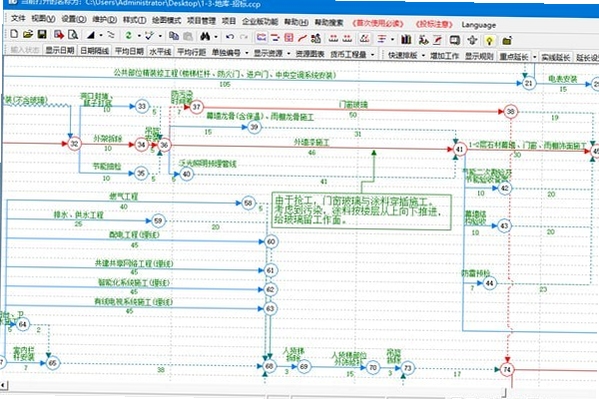Viewport: 599px width, 399px height.
Task: Open the Language menu item
Action: tap(479, 25)
